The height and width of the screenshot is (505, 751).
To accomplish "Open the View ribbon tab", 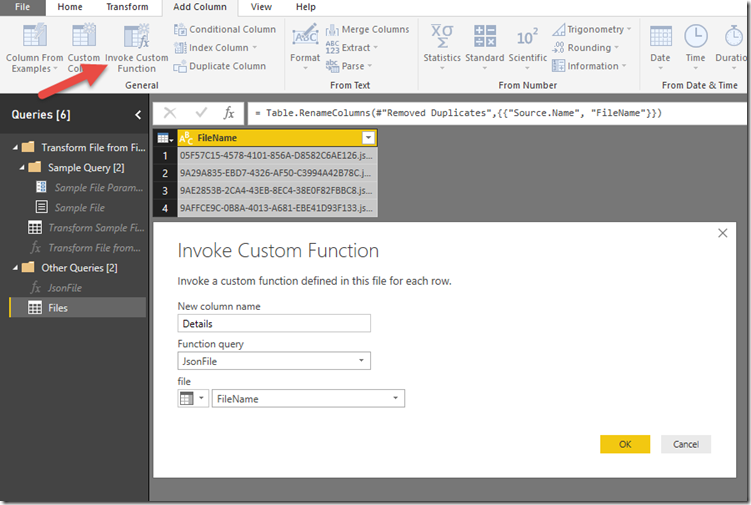I will [x=261, y=7].
